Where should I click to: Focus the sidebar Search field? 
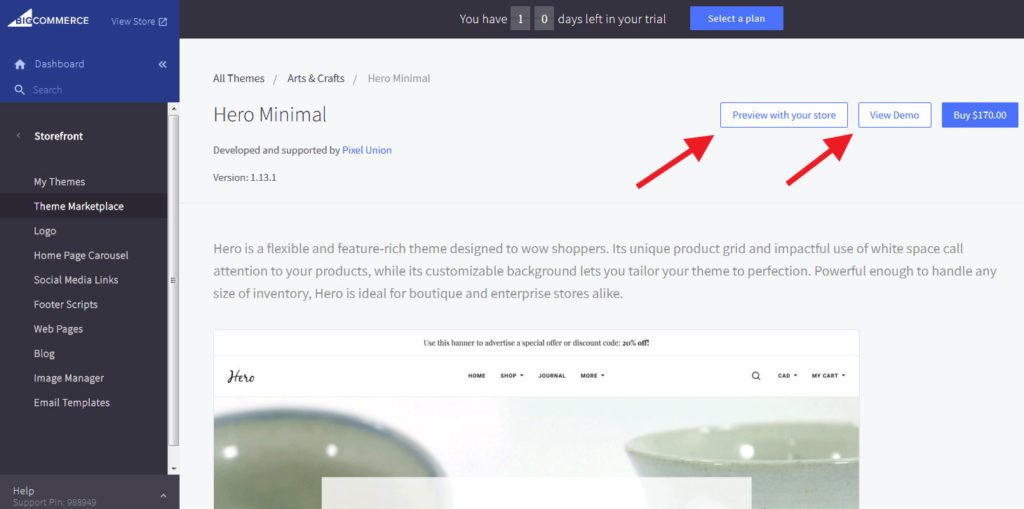[x=89, y=90]
